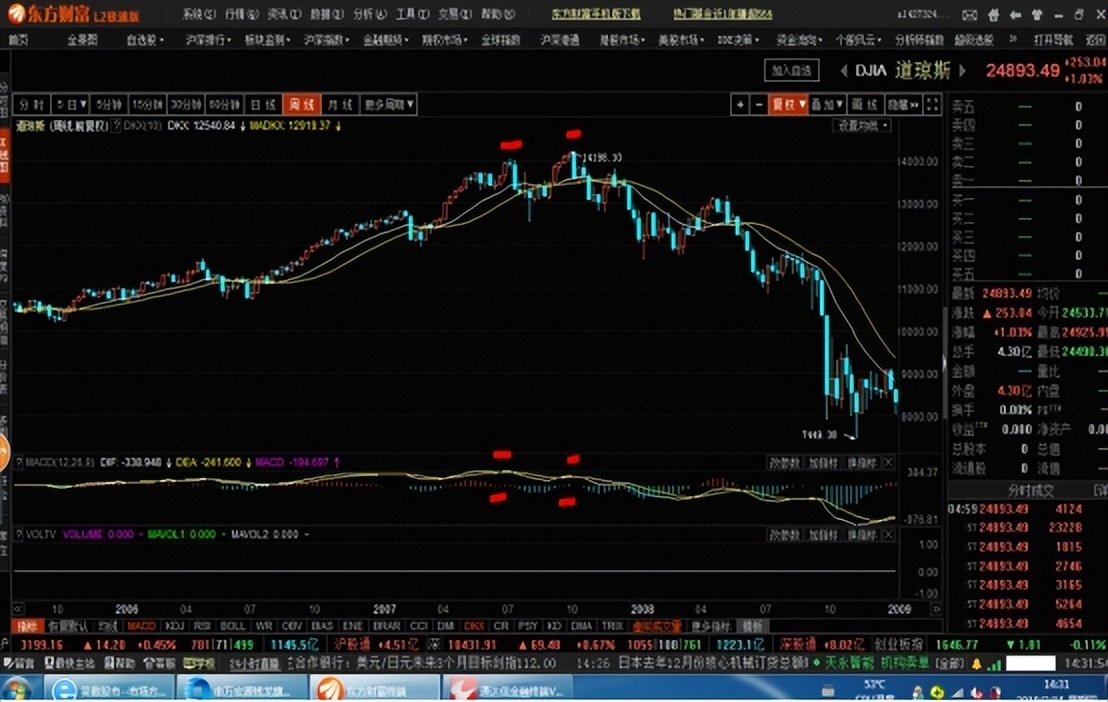Select the MACD indicator at bottom bar
The image size is (1108, 702).
click(x=141, y=625)
